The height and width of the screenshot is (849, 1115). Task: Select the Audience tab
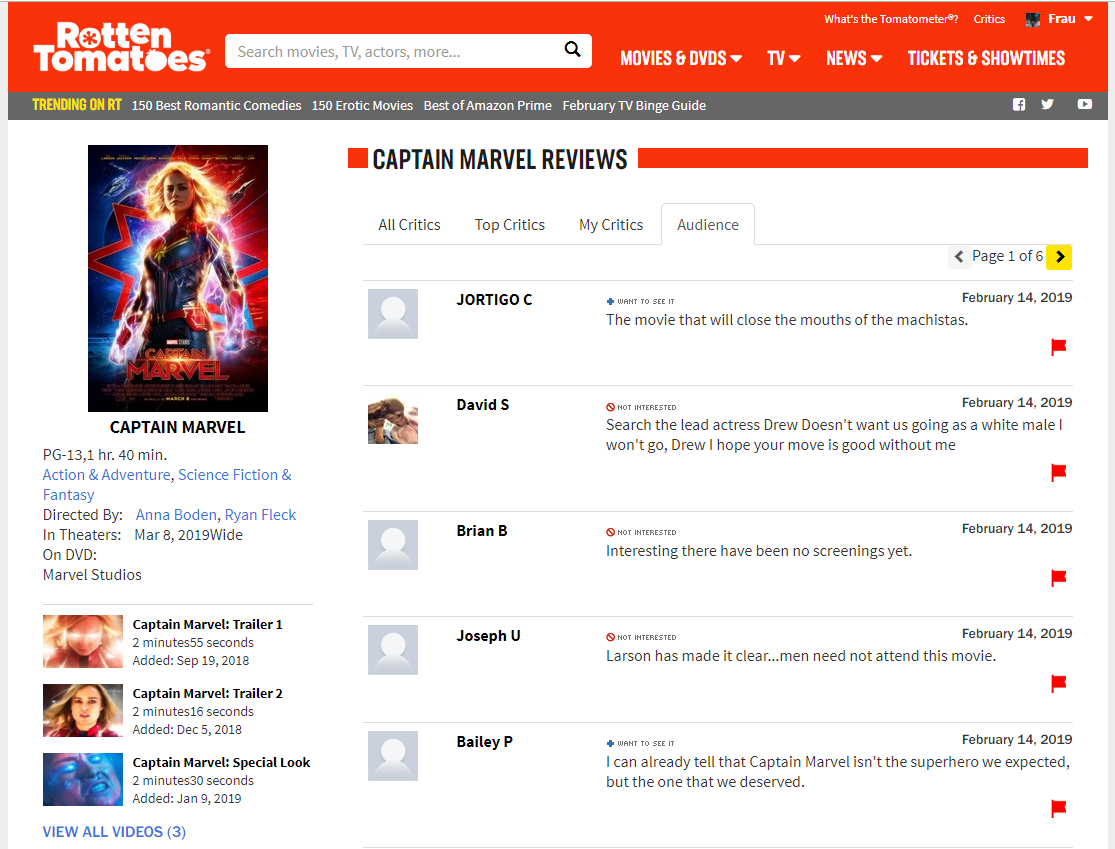[708, 225]
